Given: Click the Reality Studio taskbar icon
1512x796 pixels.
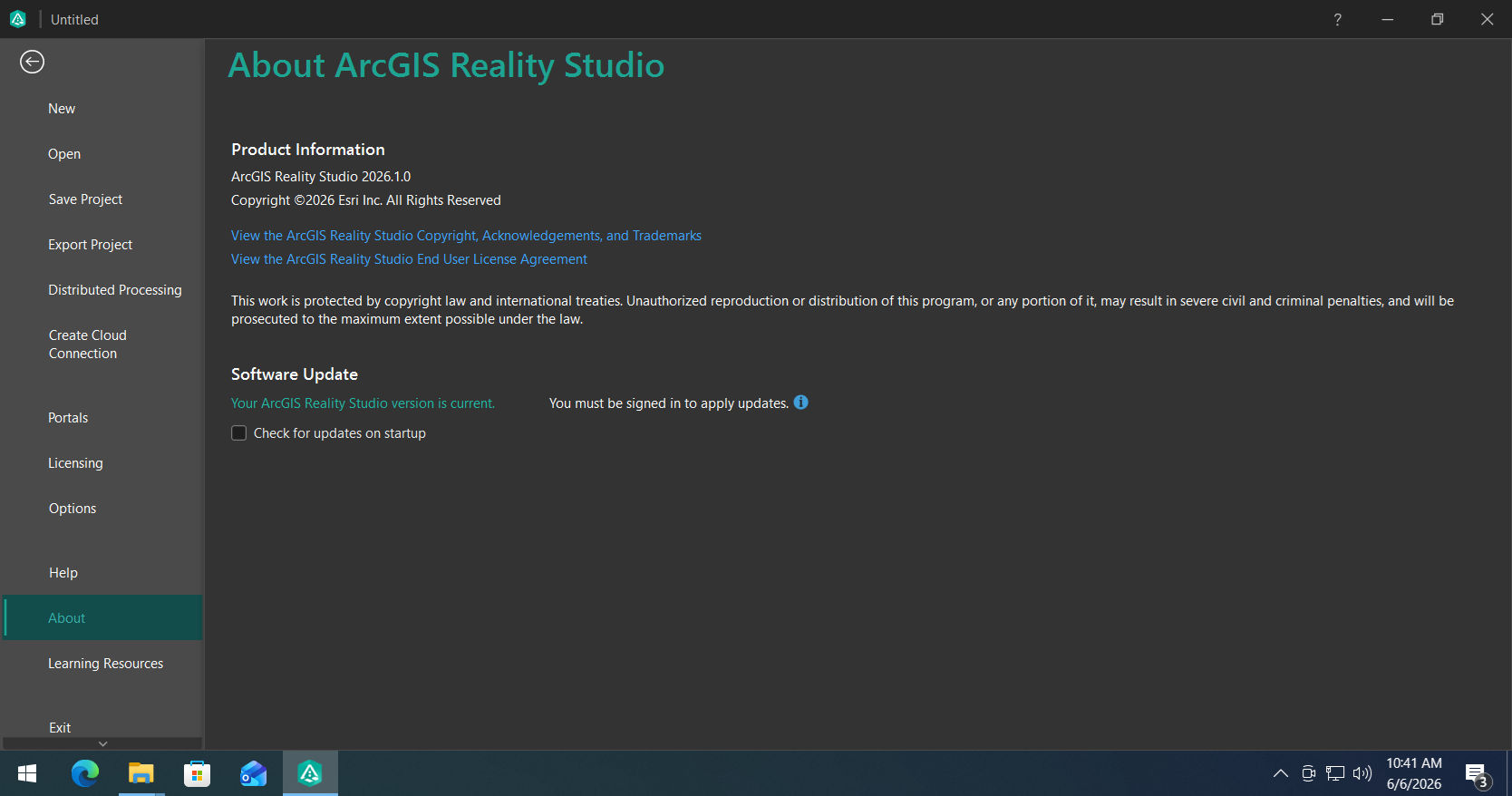Looking at the screenshot, I should point(310,773).
